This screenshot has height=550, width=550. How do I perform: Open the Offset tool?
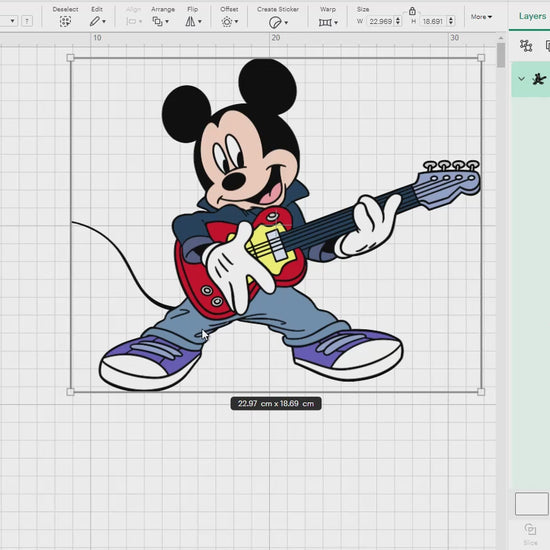pos(227,22)
